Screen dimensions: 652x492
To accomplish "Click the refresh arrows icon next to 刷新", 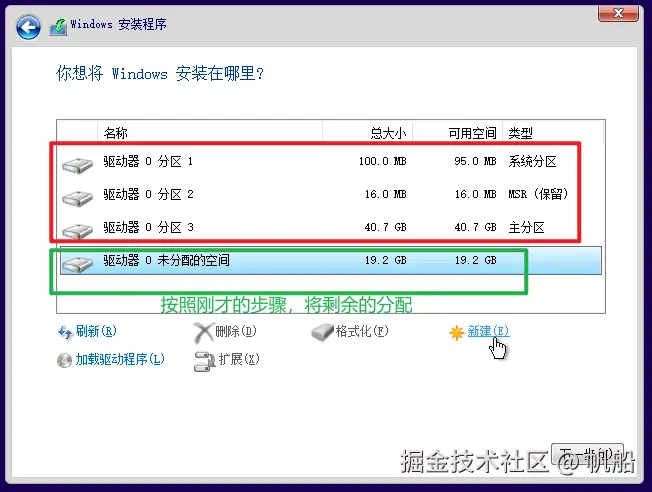I will 65,332.
